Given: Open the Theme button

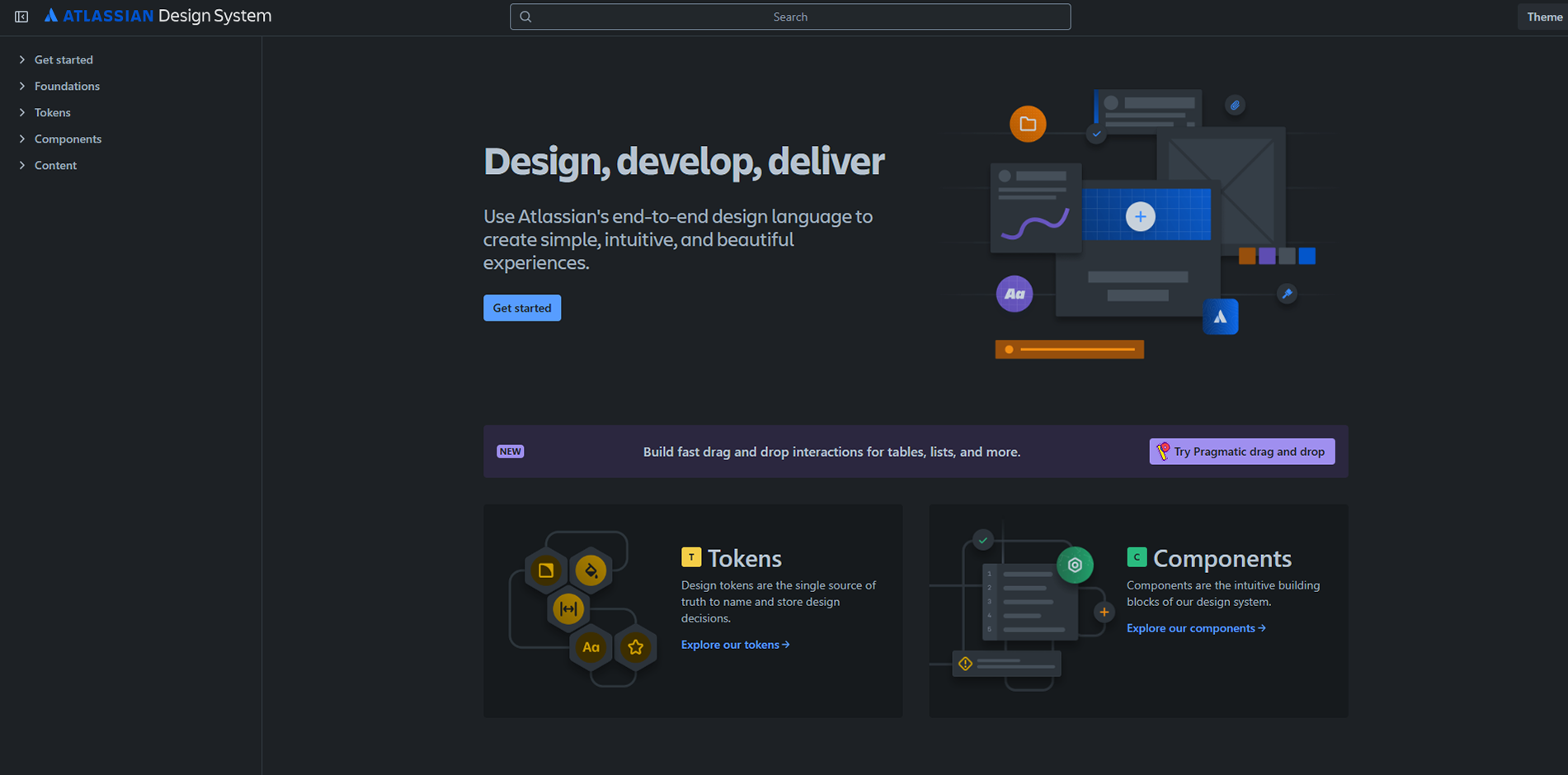Looking at the screenshot, I should (1543, 16).
